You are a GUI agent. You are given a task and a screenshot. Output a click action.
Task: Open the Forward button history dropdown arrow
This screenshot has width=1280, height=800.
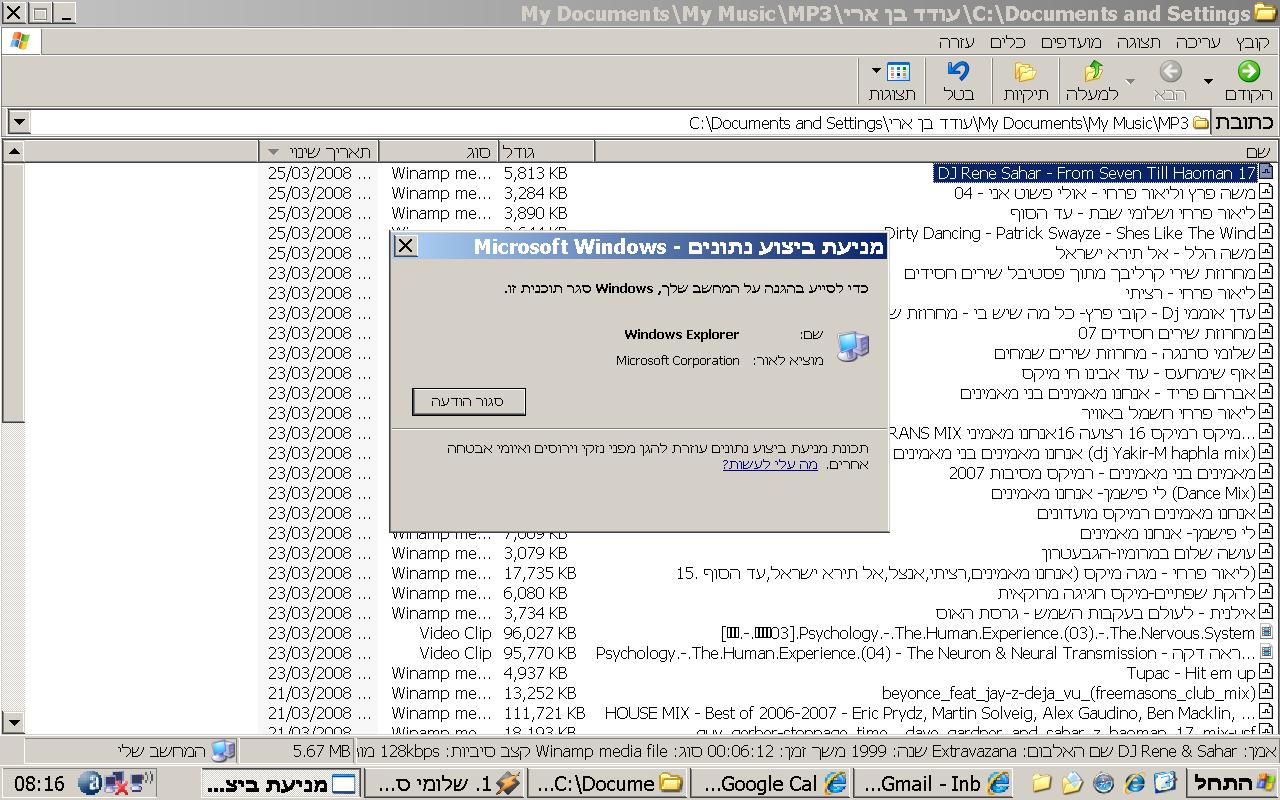[x=1131, y=80]
